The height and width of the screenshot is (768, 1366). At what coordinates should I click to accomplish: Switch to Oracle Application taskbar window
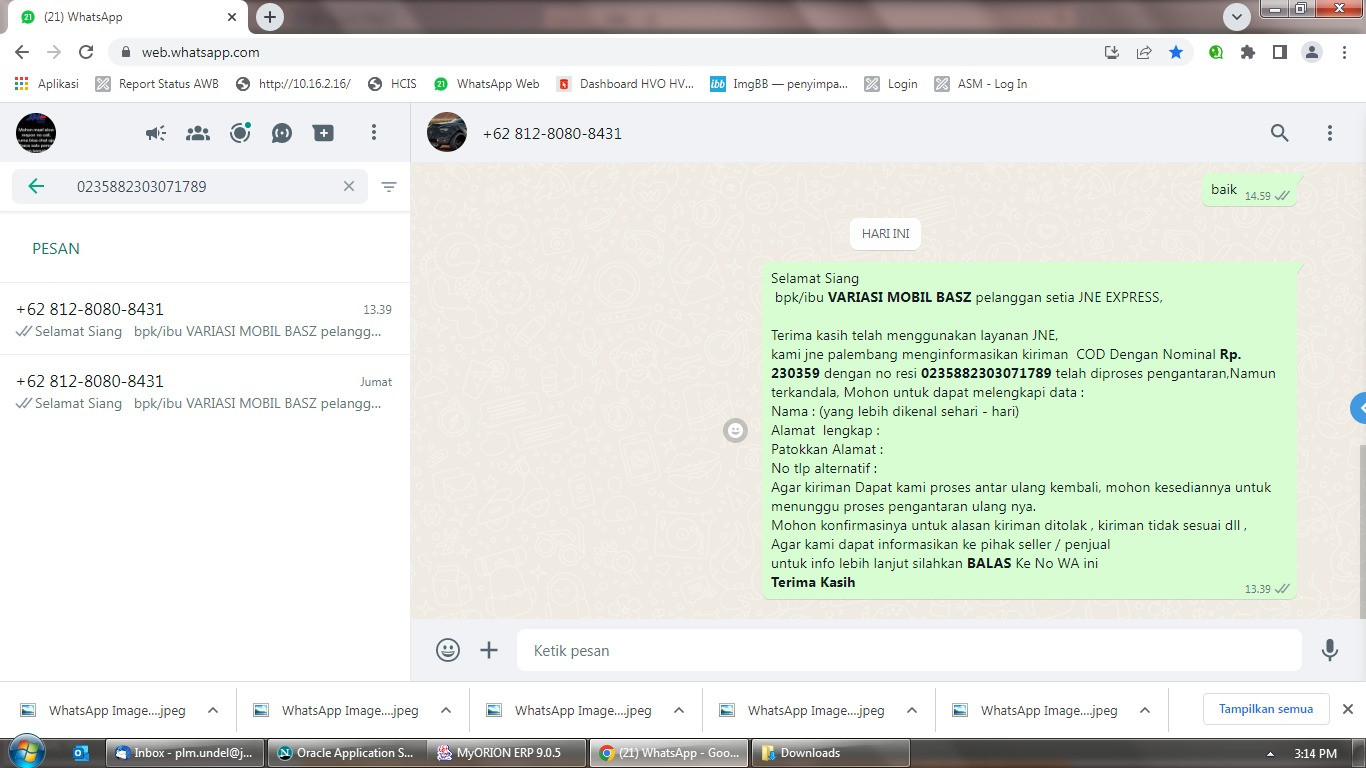tap(347, 753)
